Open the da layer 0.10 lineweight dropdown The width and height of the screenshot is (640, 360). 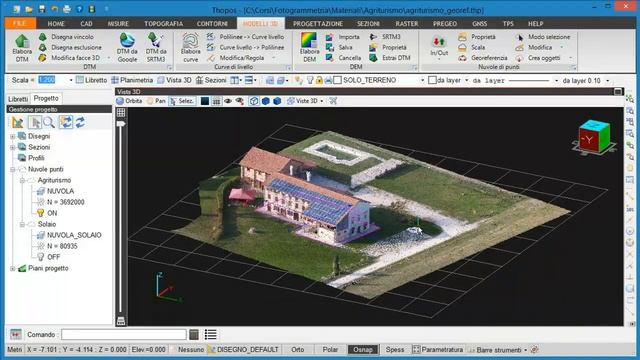(x=607, y=80)
